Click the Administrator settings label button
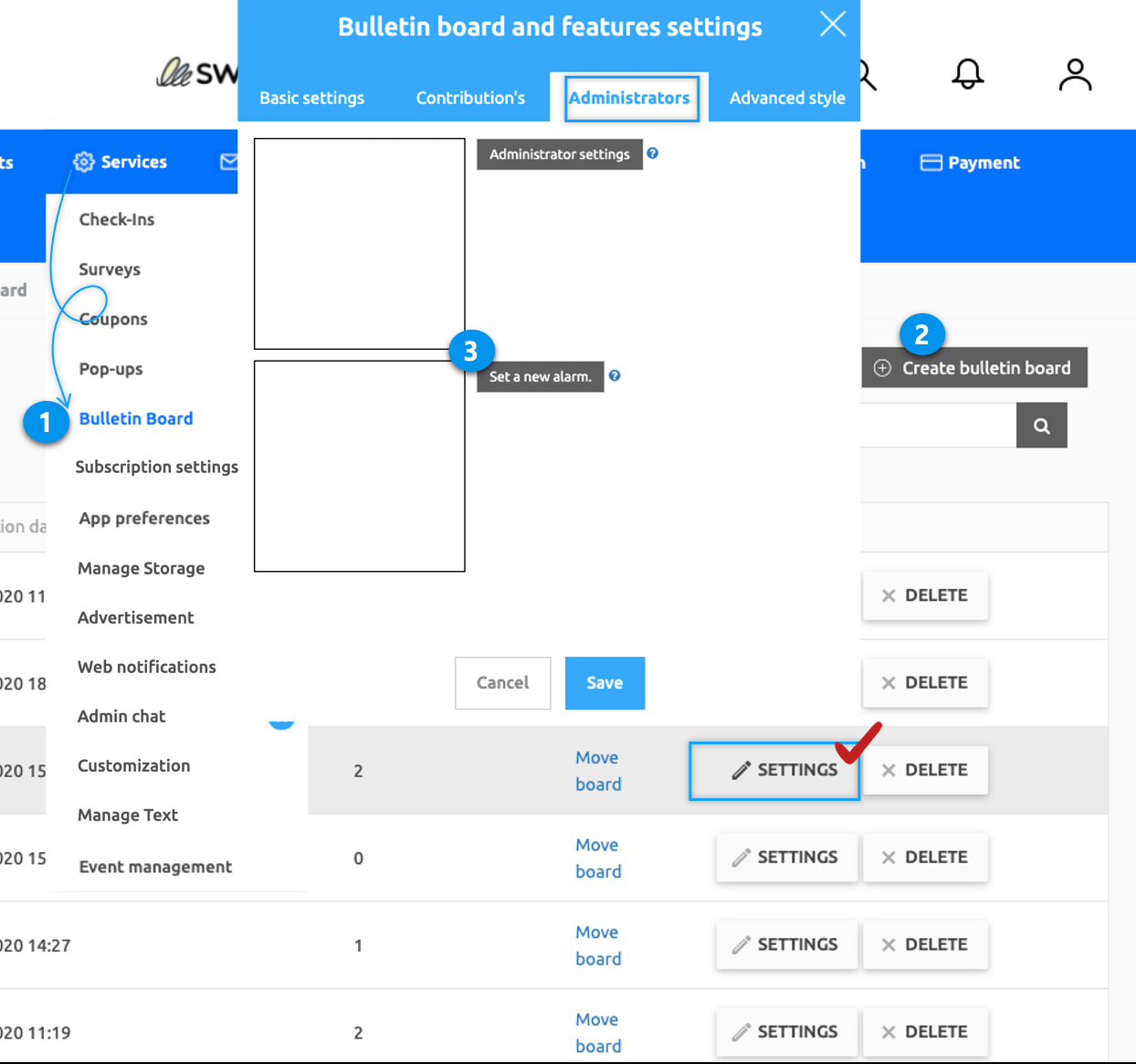 click(559, 154)
